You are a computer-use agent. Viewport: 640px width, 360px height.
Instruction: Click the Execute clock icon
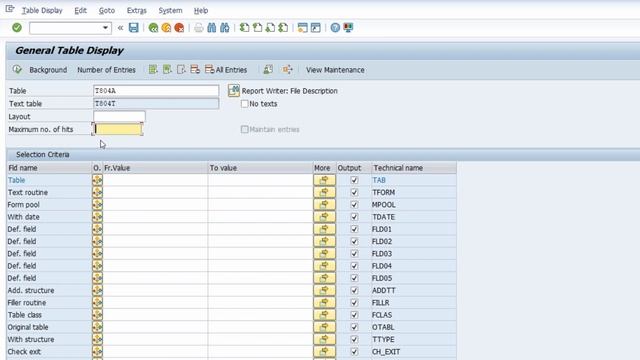coord(17,70)
